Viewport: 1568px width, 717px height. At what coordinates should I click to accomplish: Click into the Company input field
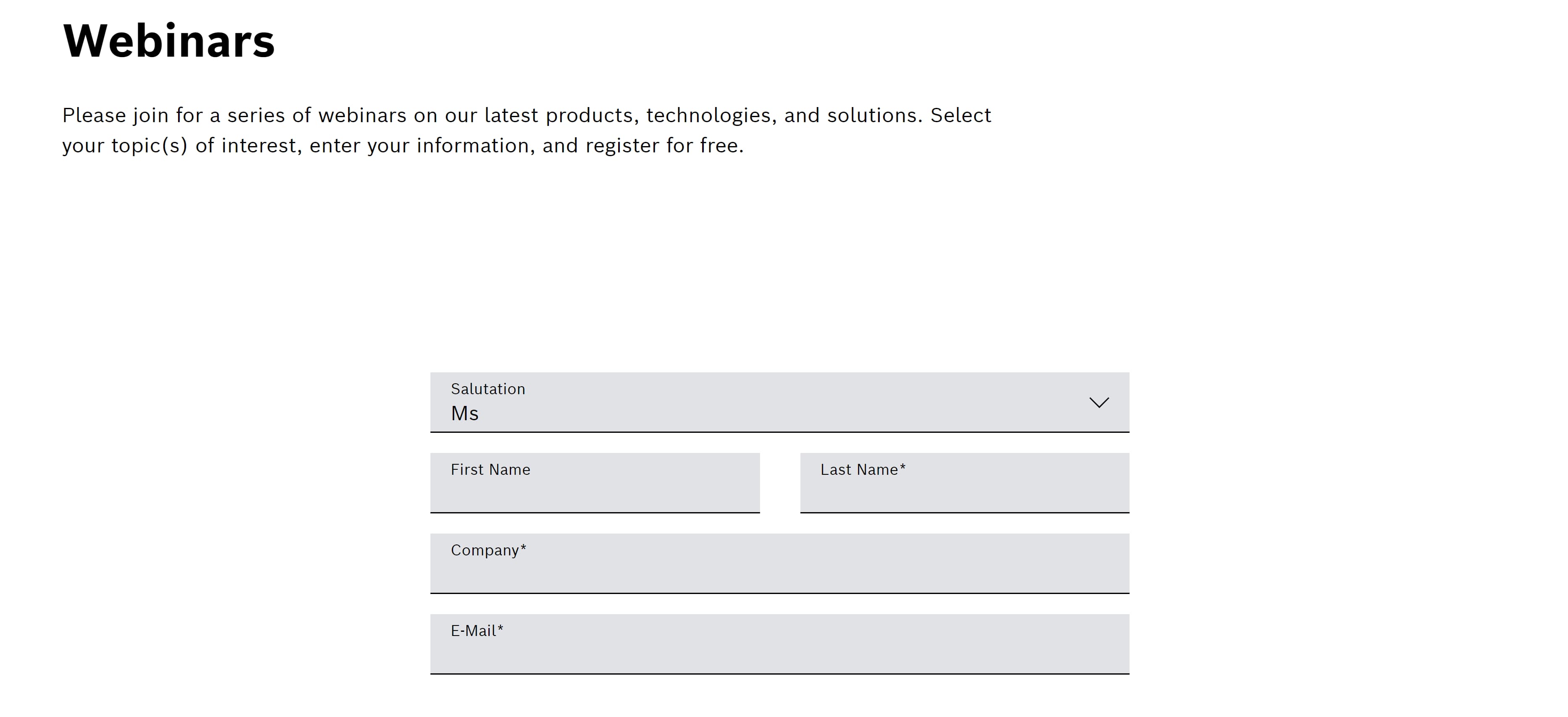coord(779,571)
